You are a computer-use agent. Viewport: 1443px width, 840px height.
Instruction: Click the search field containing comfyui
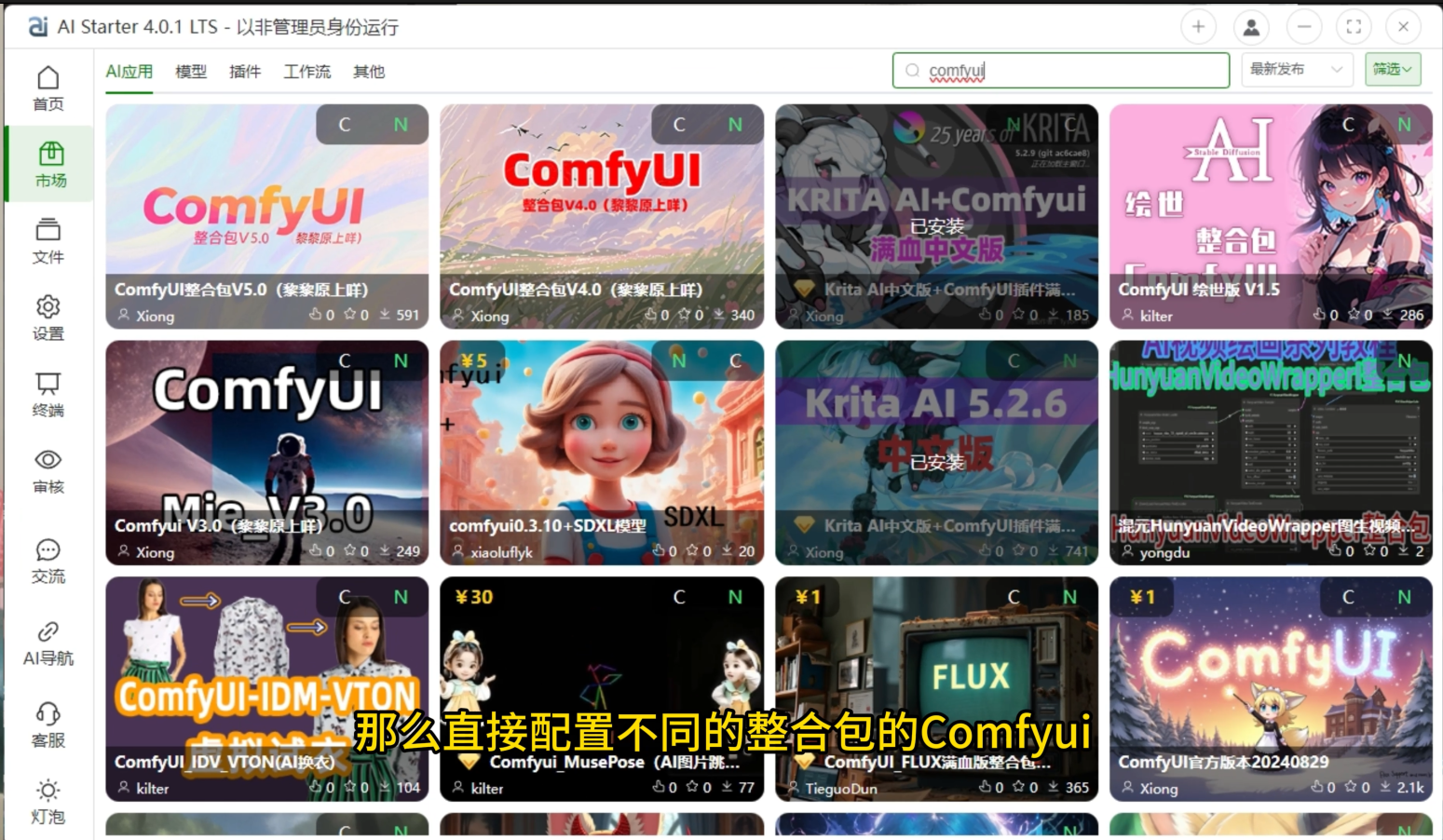coord(1061,70)
